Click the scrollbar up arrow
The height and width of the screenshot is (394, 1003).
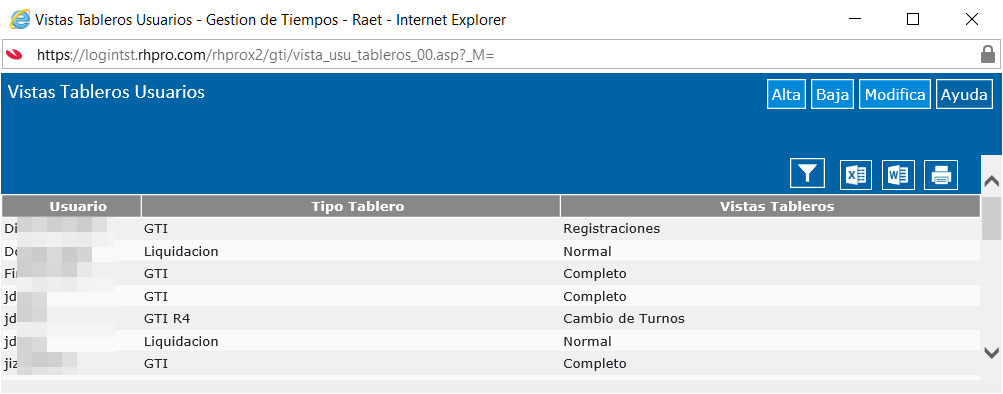coord(991,181)
